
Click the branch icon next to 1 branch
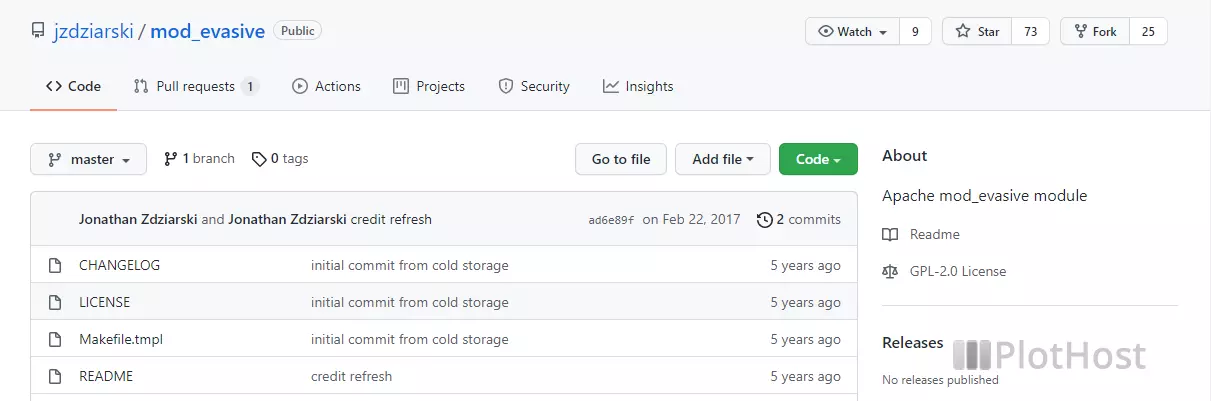click(171, 159)
